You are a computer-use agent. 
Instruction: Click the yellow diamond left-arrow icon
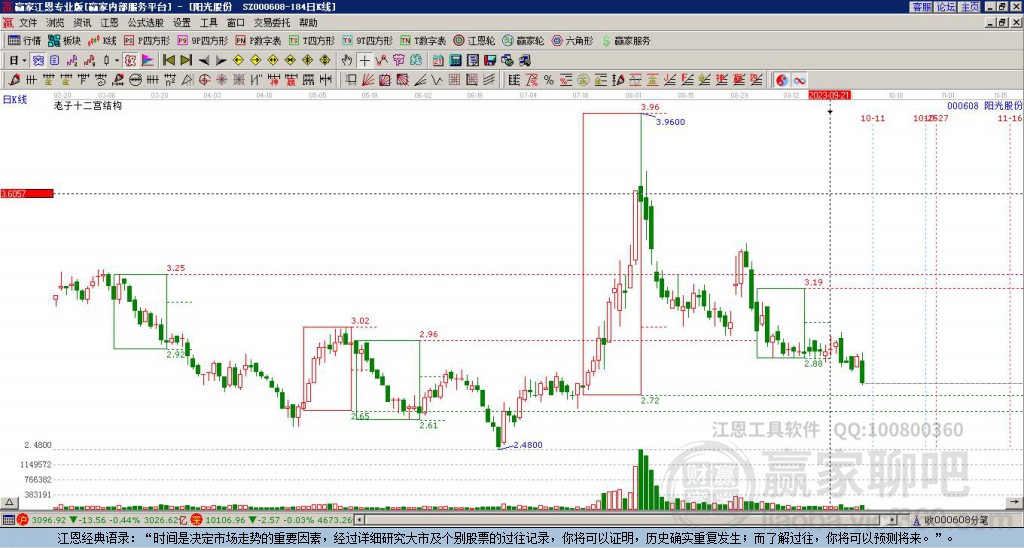[238, 60]
